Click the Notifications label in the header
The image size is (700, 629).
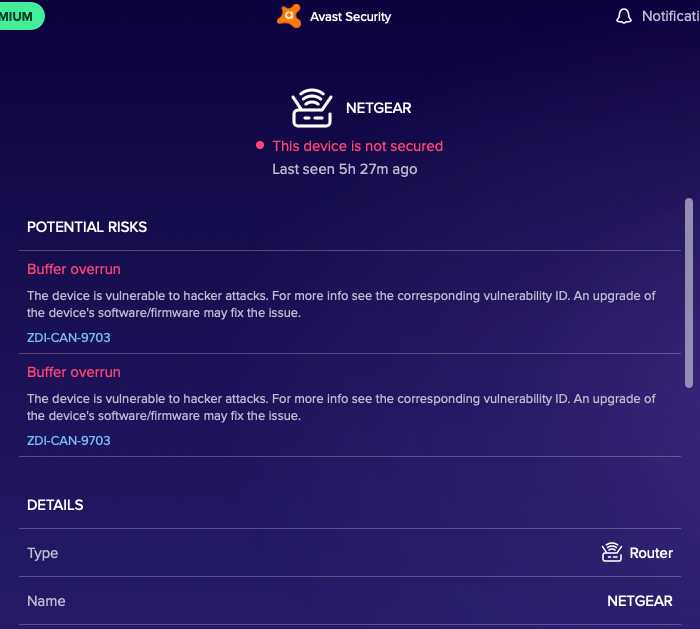pyautogui.click(x=670, y=16)
